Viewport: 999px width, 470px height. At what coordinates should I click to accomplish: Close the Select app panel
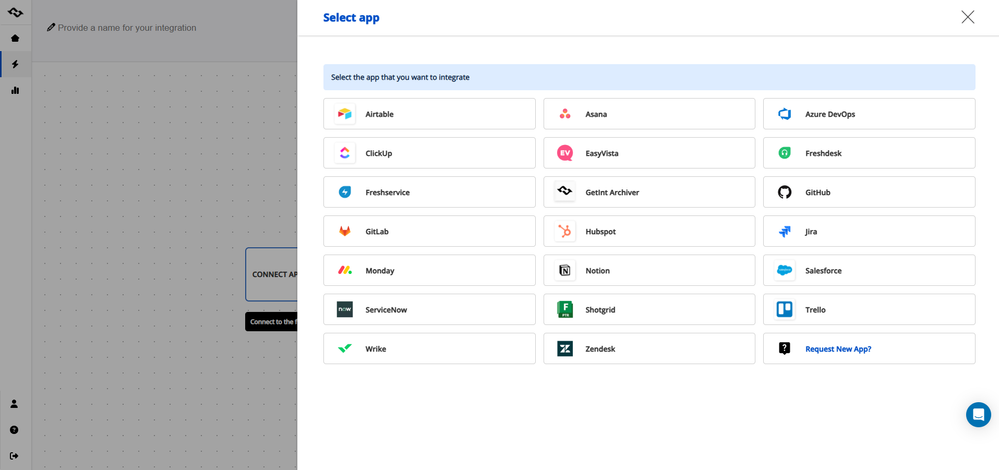pyautogui.click(x=968, y=17)
